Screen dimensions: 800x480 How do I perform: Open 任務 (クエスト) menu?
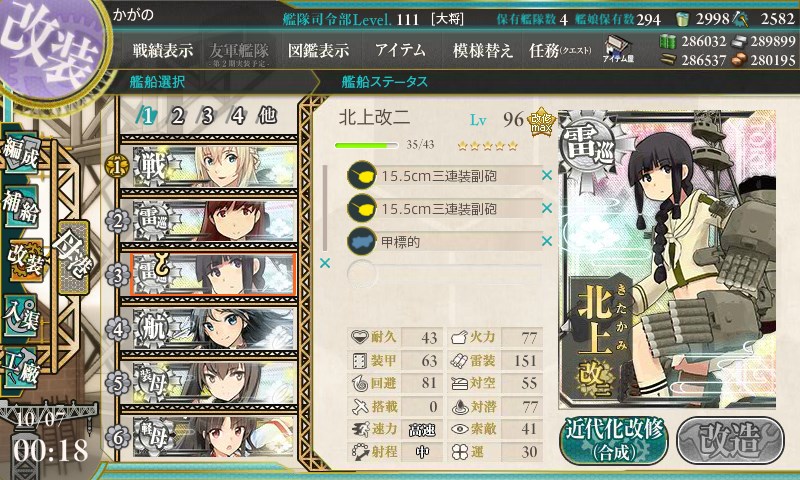[x=560, y=50]
